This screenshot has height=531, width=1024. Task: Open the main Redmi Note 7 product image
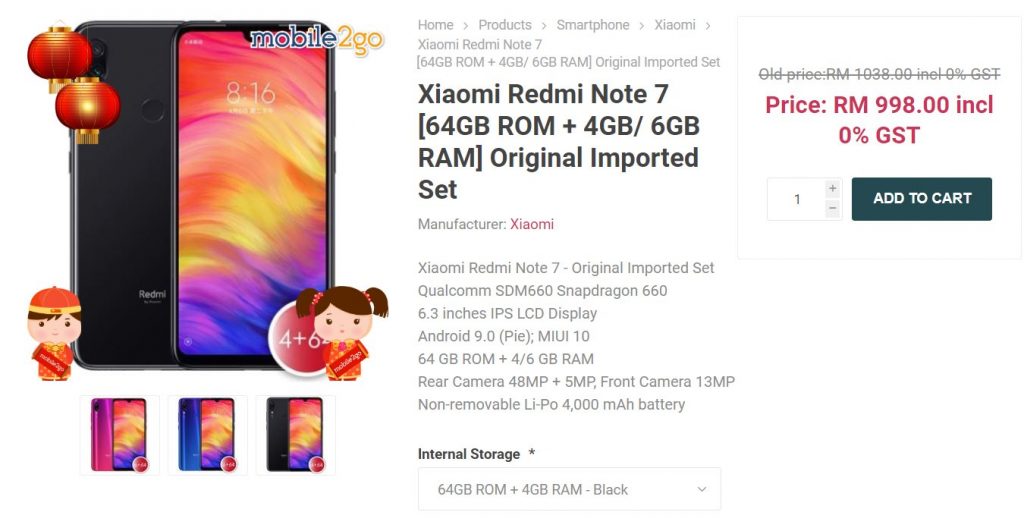coord(202,196)
